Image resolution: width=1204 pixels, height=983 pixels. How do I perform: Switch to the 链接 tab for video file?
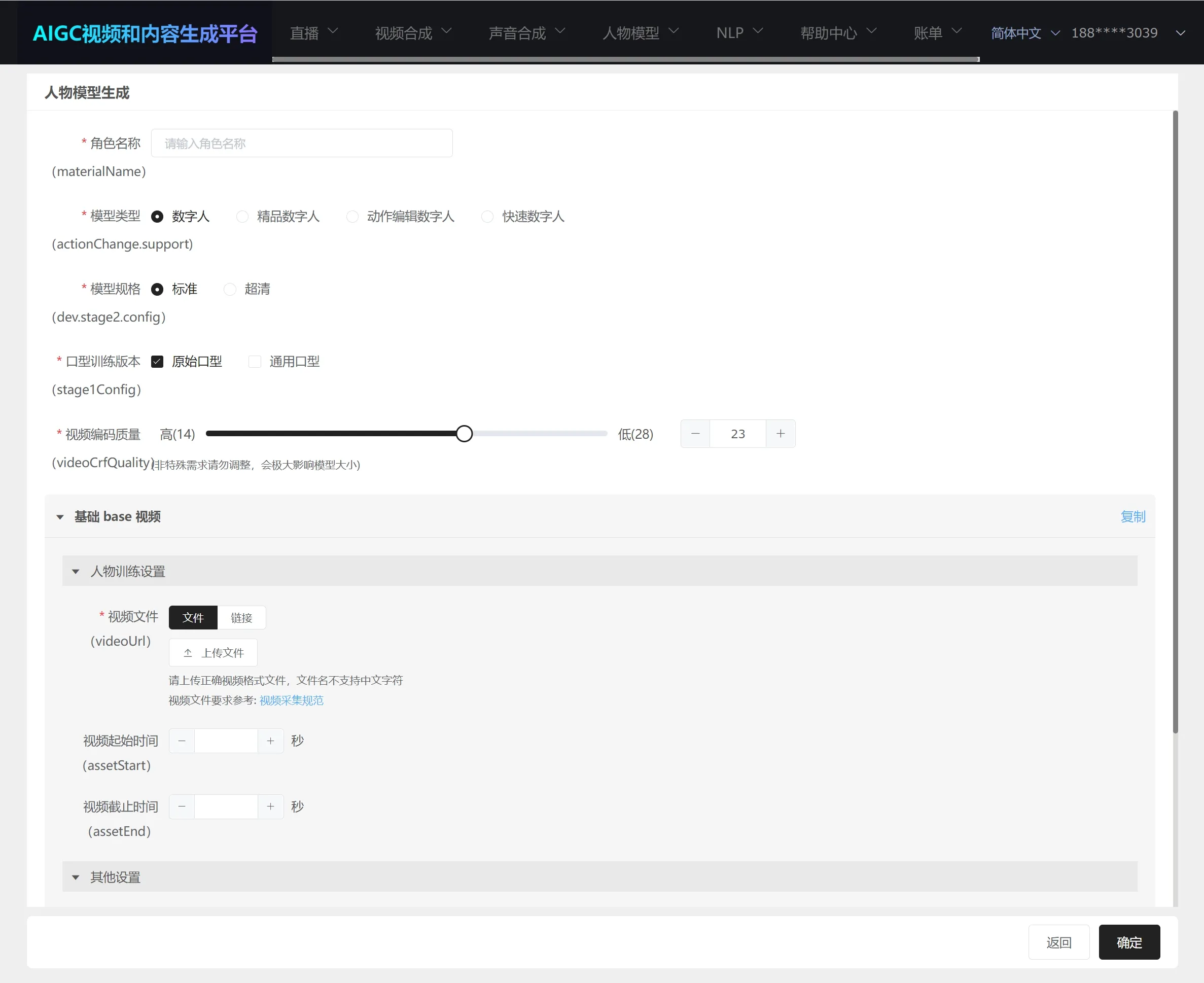pyautogui.click(x=241, y=618)
